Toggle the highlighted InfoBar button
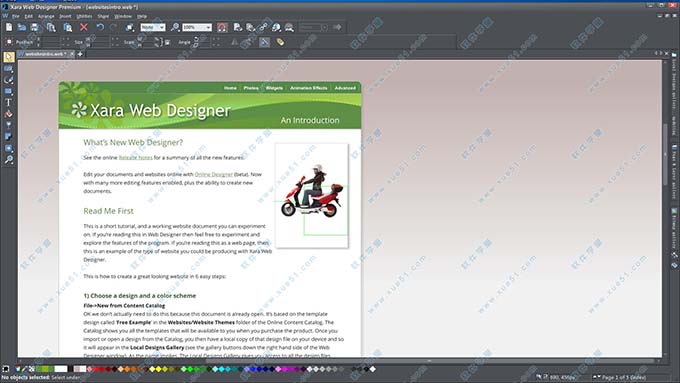This screenshot has width=680, height=383. coord(264,42)
